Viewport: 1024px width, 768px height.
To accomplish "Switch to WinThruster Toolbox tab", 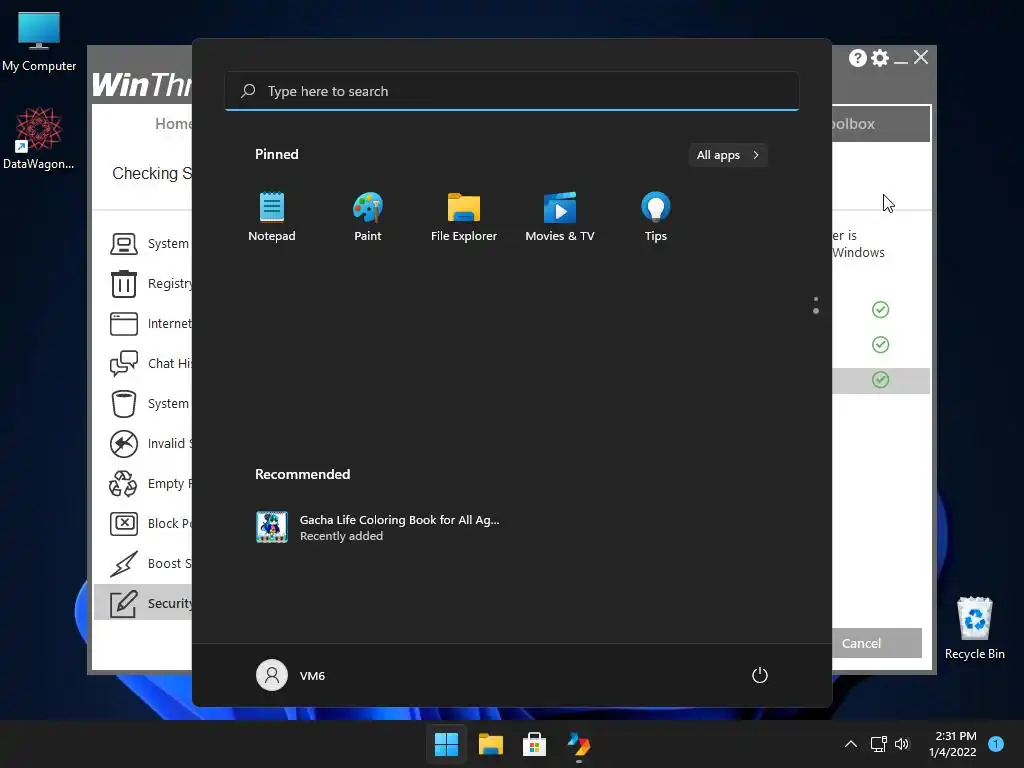I will [x=880, y=123].
